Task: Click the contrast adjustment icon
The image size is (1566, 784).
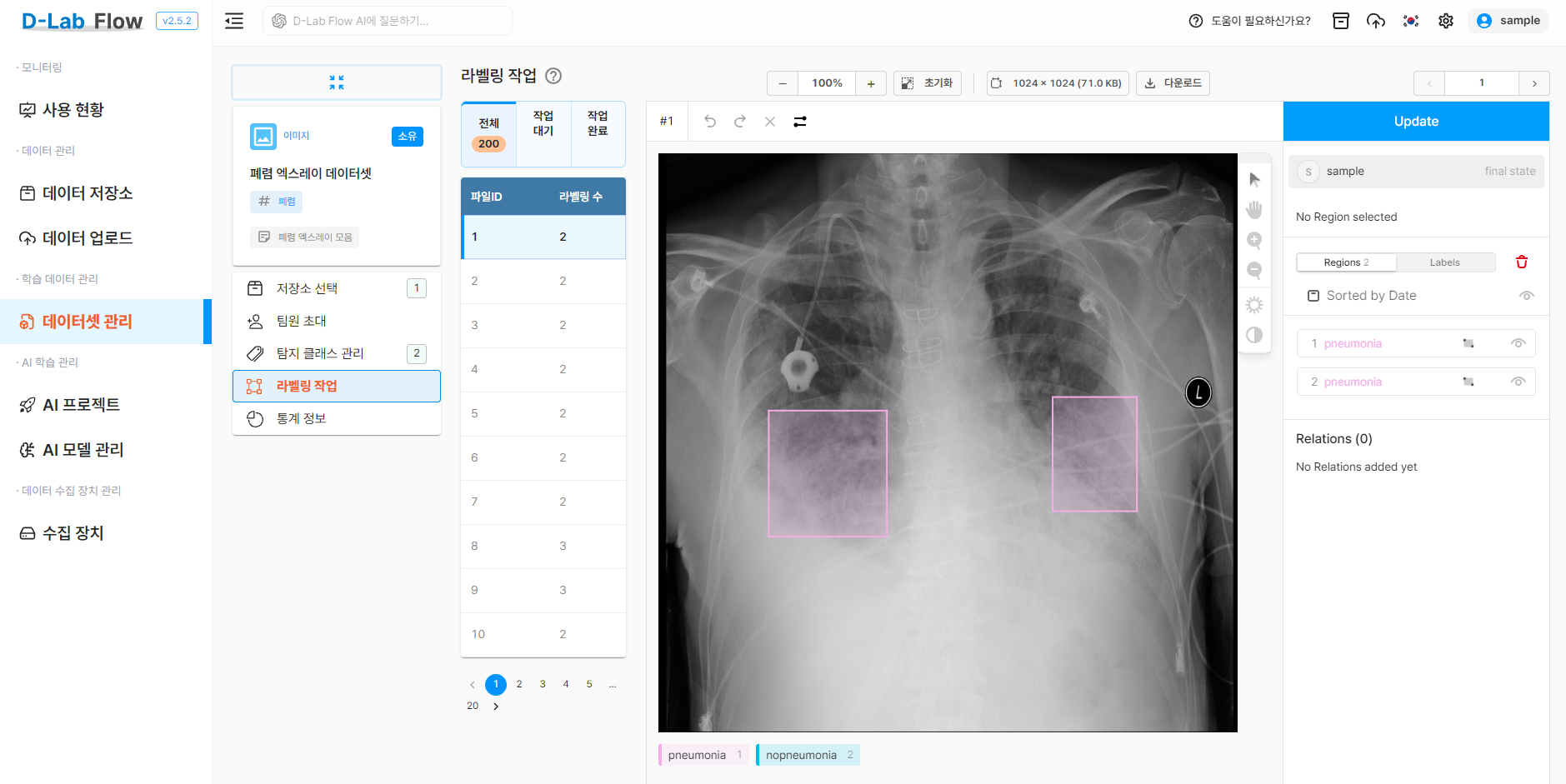Action: click(x=1254, y=335)
